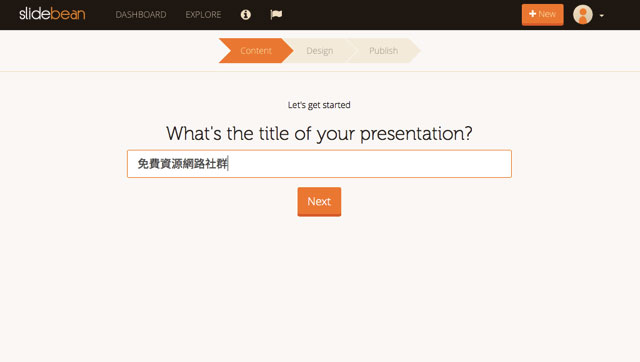
Task: Focus the presentation title input field
Action: coord(319,164)
